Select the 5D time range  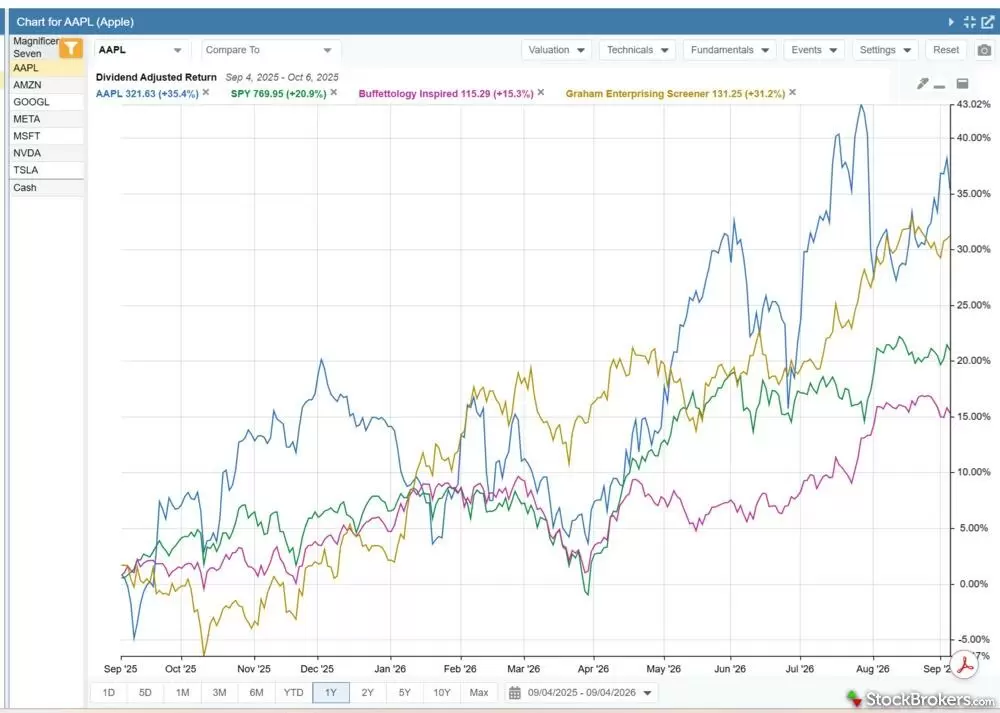[x=145, y=693]
